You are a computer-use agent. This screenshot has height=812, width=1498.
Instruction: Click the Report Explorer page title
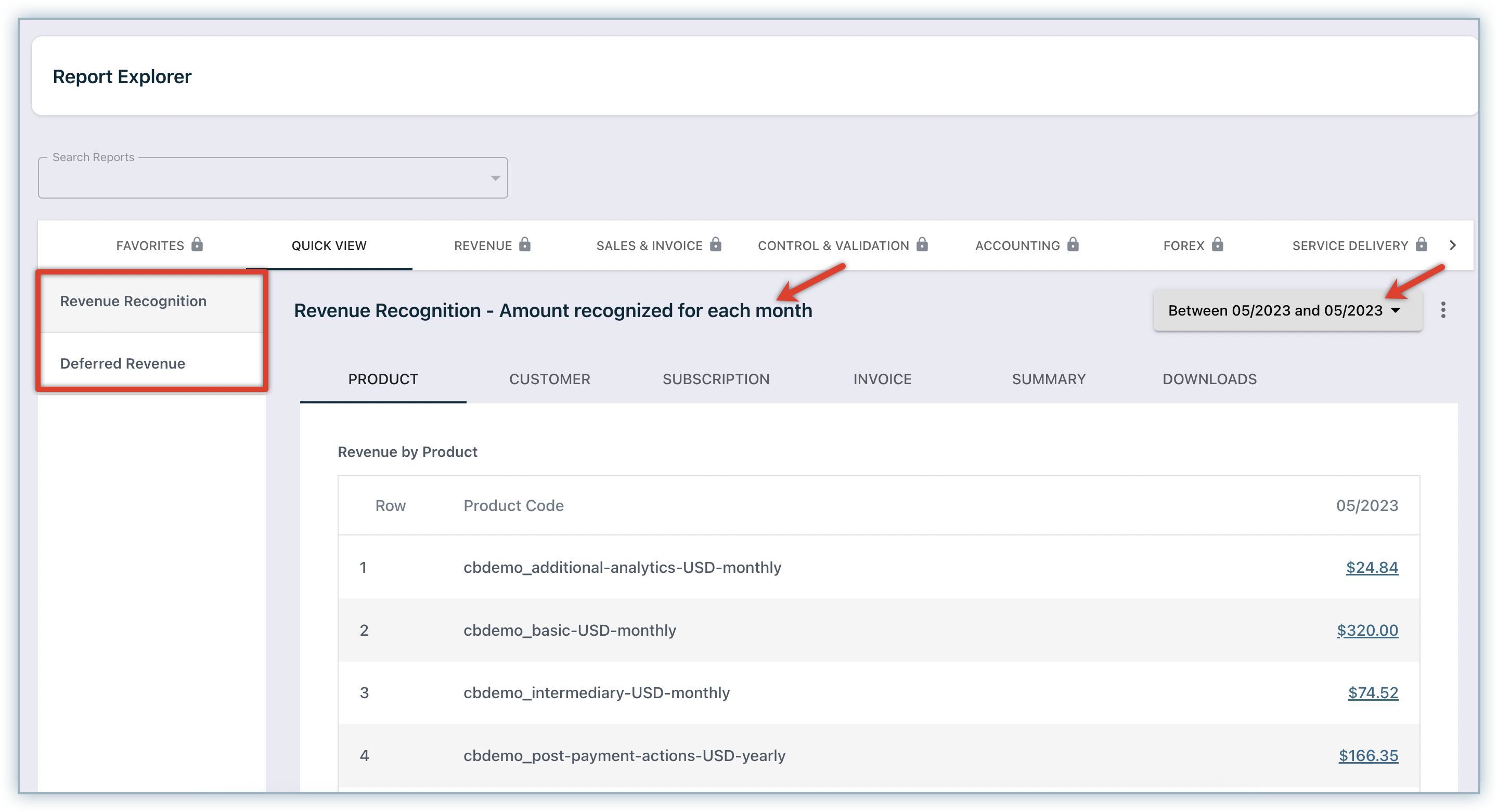122,77
